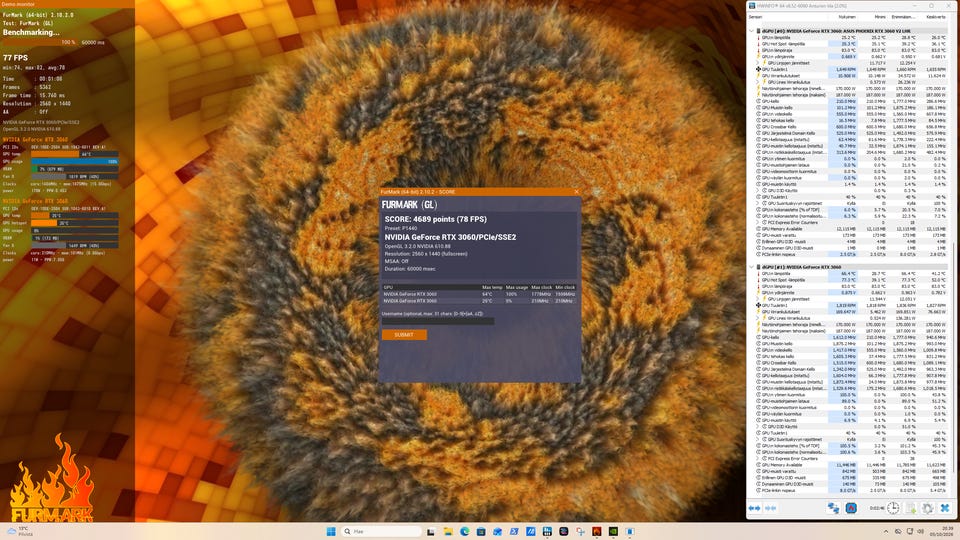Select PCIe-linkin nopeus row under GPU #0

(851, 254)
